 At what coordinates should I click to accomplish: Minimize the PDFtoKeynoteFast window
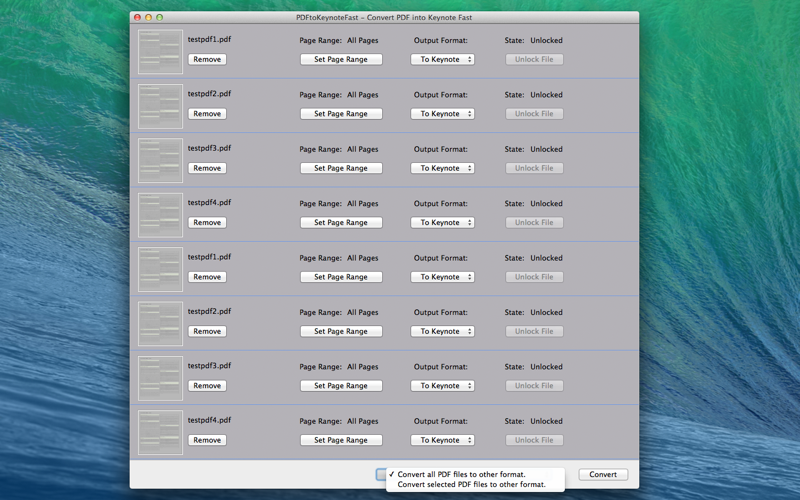(148, 17)
